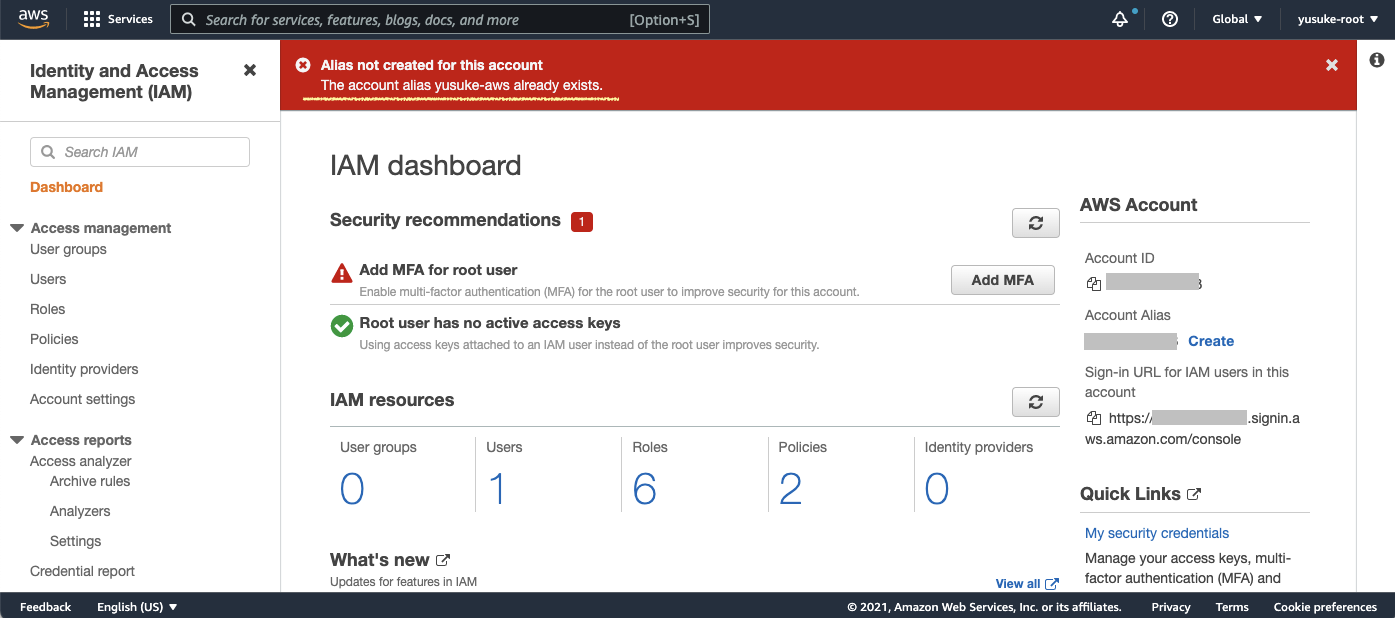
Task: Click "Root user has no active access keys"
Action: 490,323
